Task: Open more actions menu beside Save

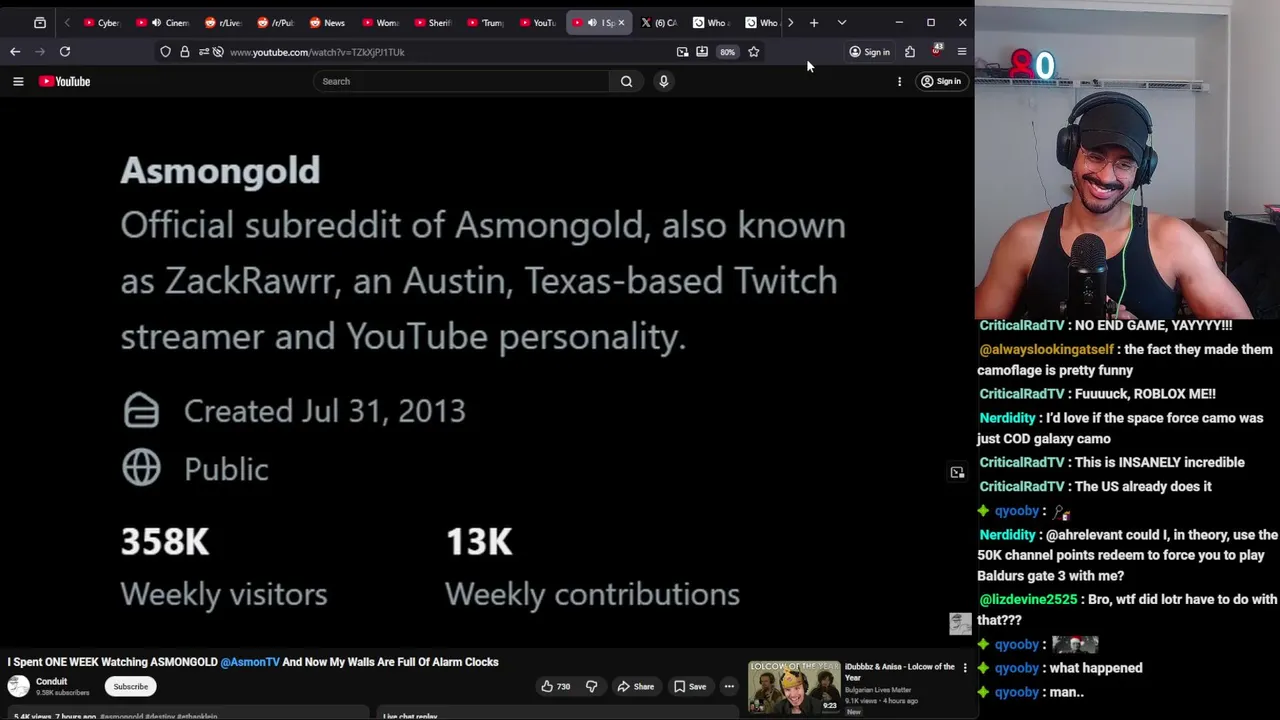Action: pos(729,686)
